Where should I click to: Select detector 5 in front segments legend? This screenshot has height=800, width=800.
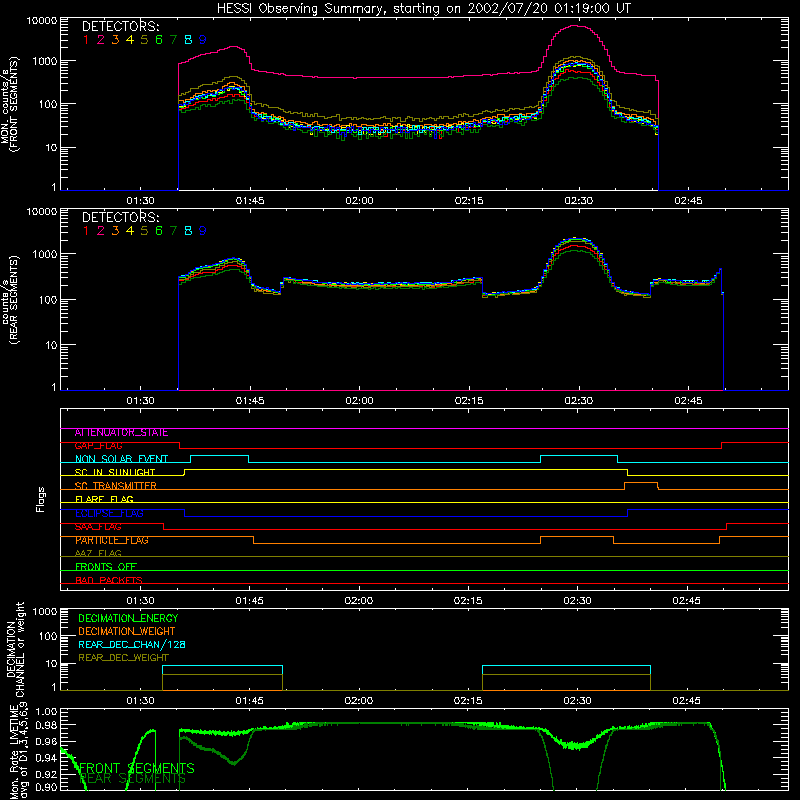tap(144, 40)
